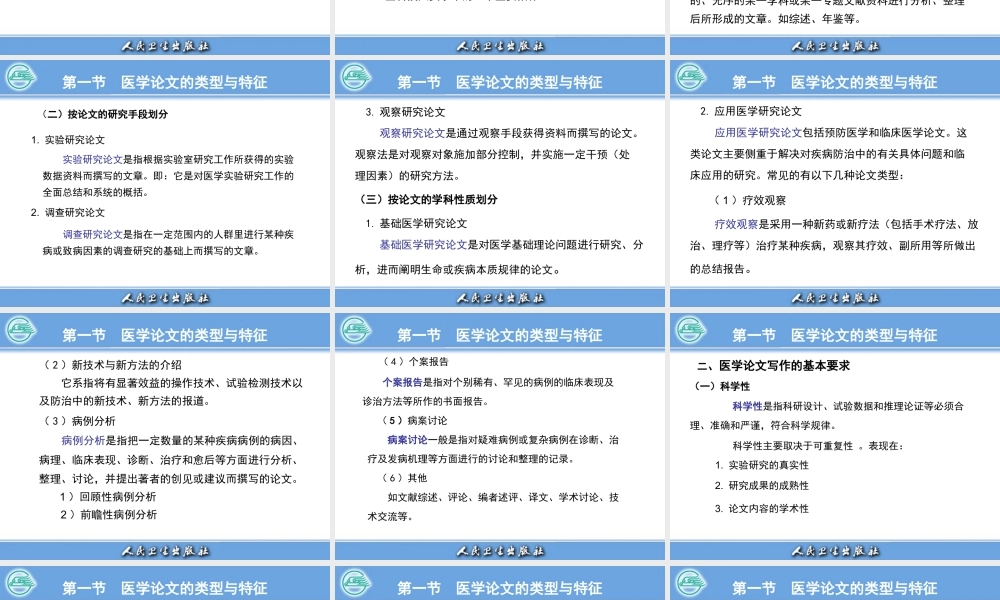
Task: Click the green globe icon on the top-left slide header
Action: click(x=20, y=77)
